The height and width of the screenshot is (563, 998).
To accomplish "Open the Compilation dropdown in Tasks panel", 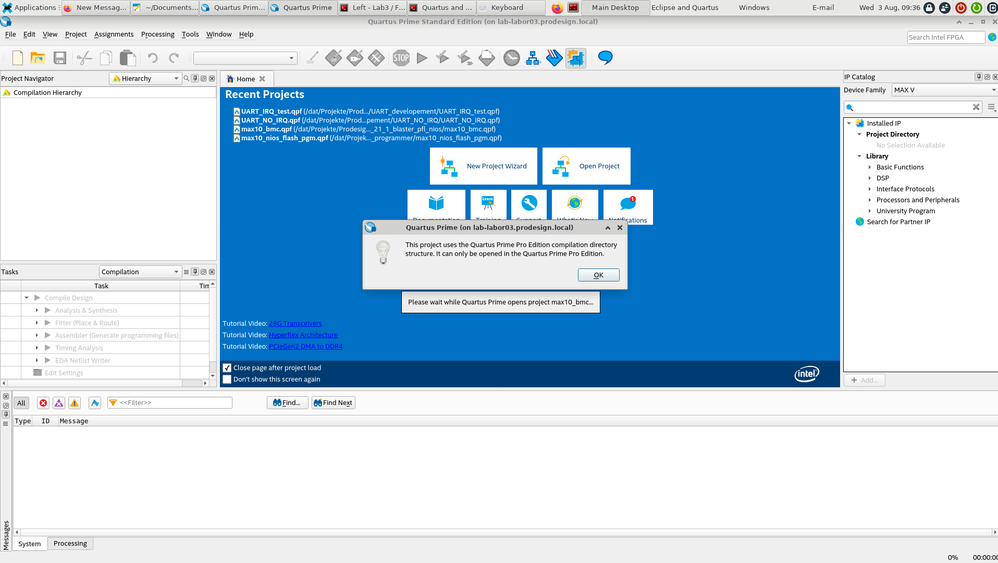I will [140, 272].
